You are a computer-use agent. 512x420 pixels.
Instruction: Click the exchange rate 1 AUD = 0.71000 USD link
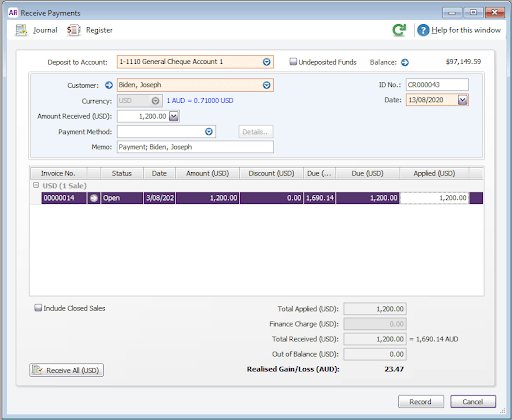(x=200, y=101)
